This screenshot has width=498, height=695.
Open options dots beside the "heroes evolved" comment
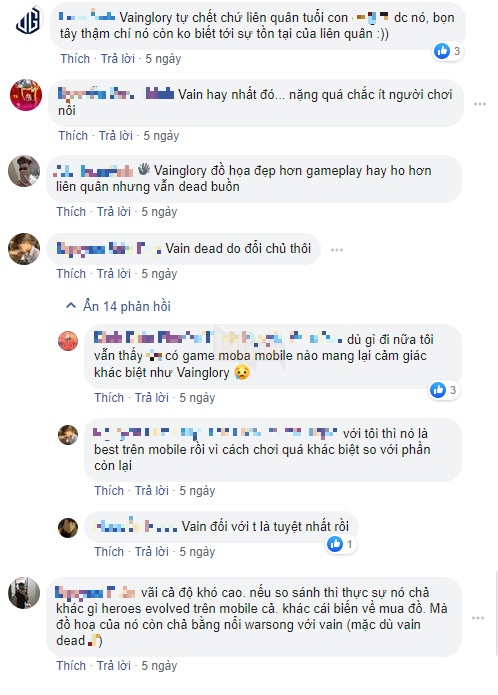[x=478, y=618]
